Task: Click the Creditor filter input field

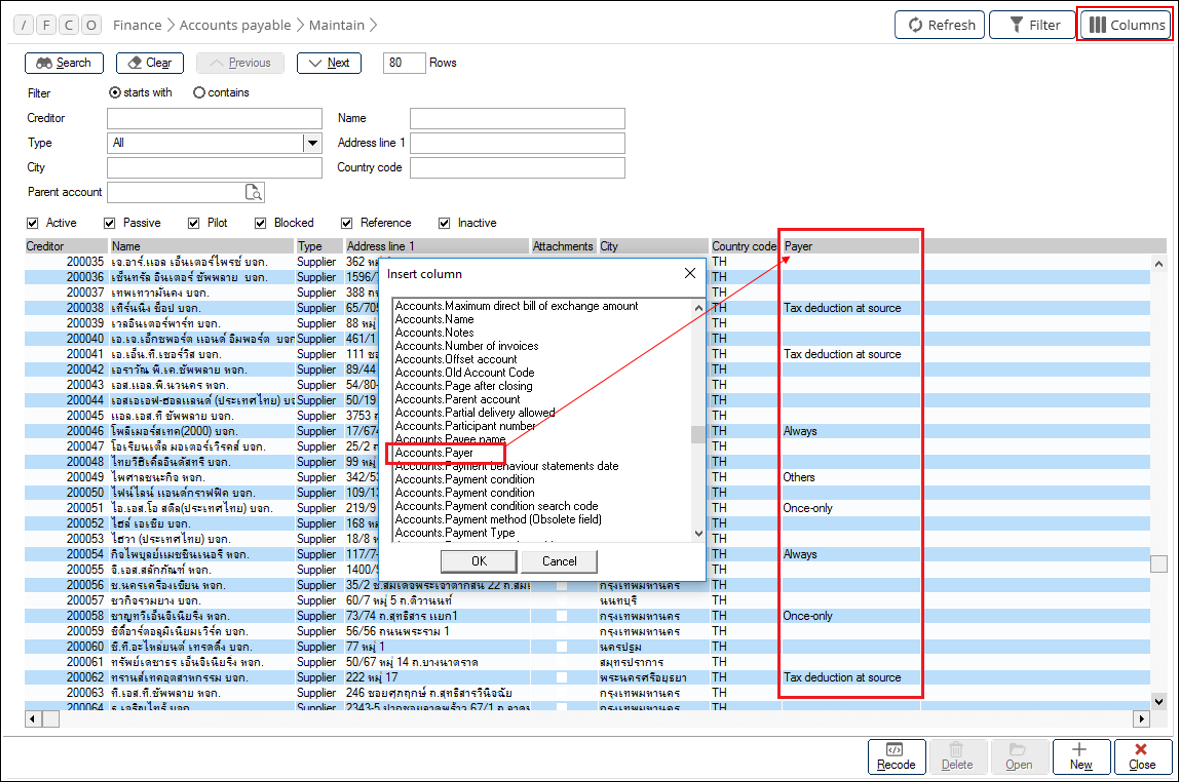Action: (214, 119)
